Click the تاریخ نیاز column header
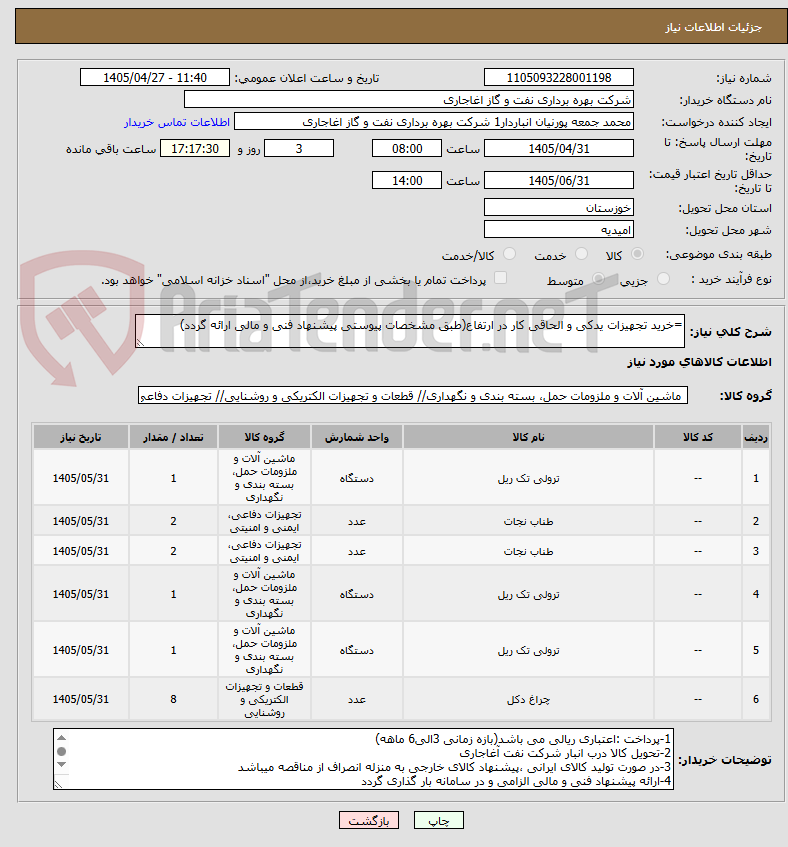The width and height of the screenshot is (788, 847). coord(80,437)
